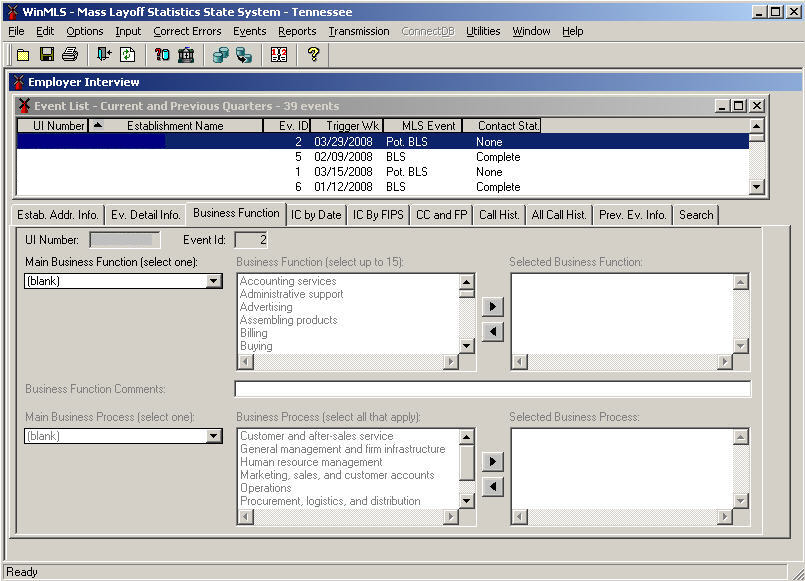Click the database transfer arrow icon
The height and width of the screenshot is (581, 805).
coord(244,54)
